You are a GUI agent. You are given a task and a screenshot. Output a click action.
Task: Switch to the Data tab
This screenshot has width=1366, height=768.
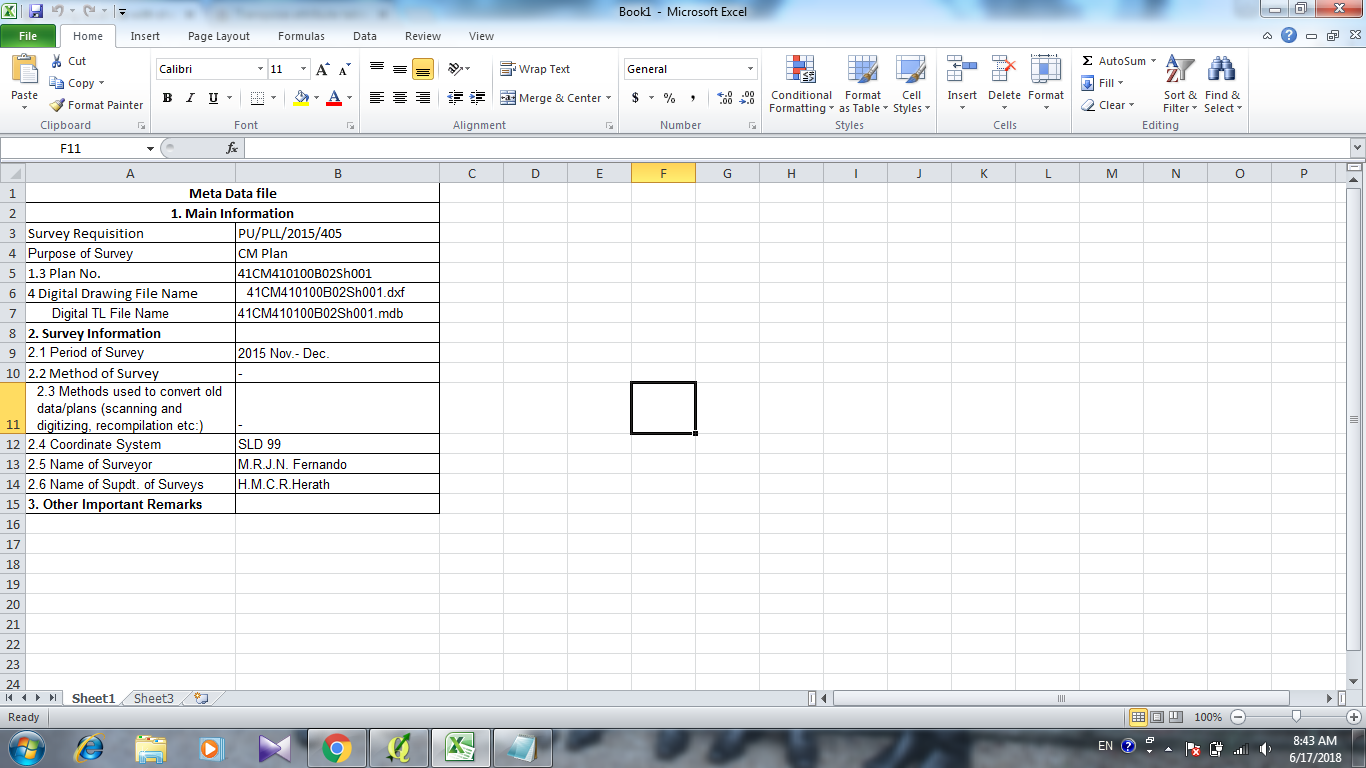click(x=365, y=36)
